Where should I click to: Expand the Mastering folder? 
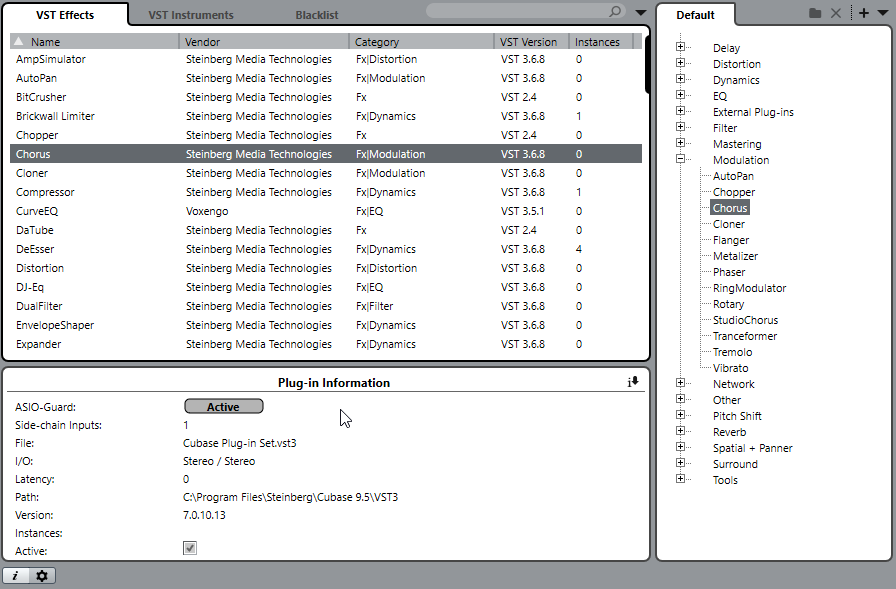tap(680, 143)
